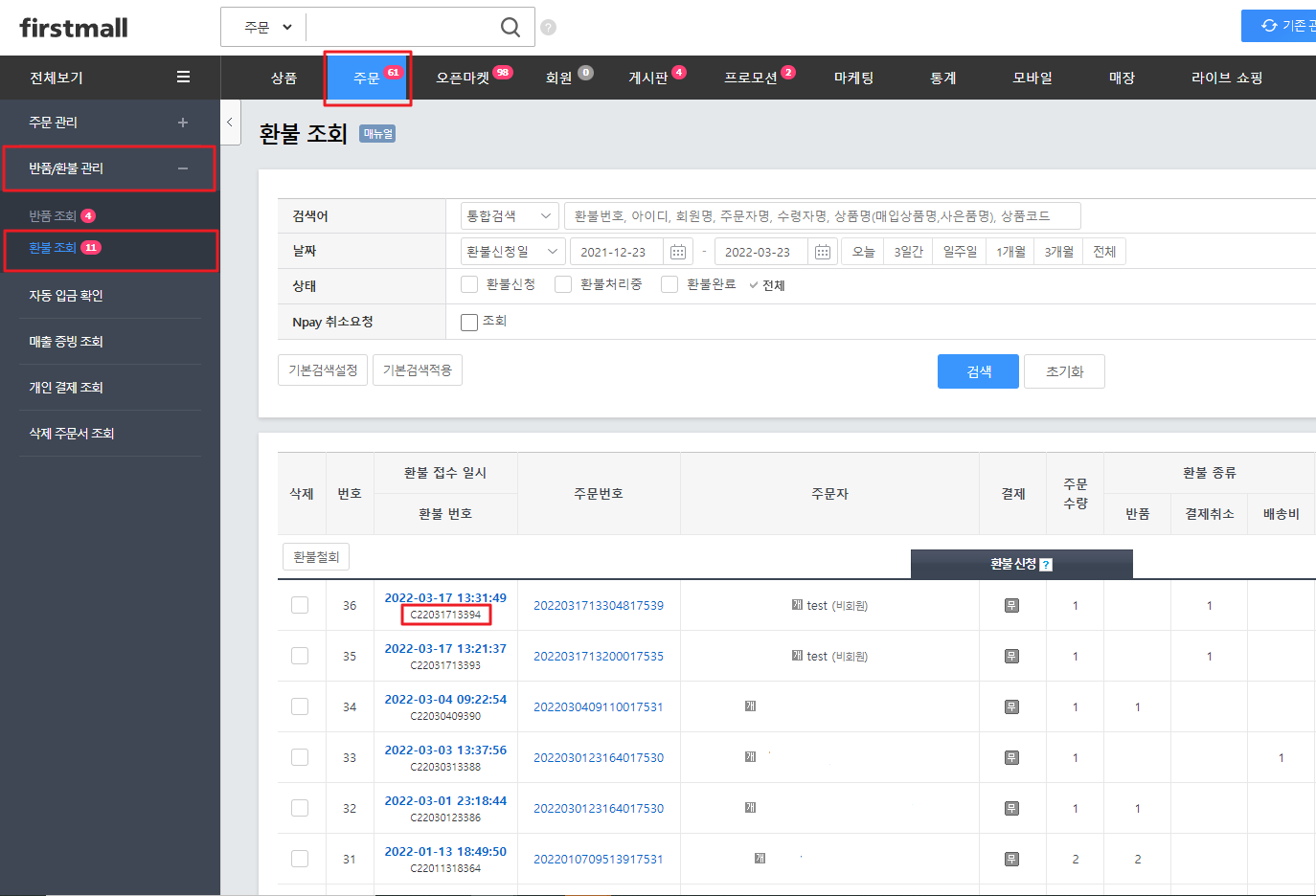The width and height of the screenshot is (1316, 896).
Task: Click the payment icon in row 34
Action: point(1011,706)
